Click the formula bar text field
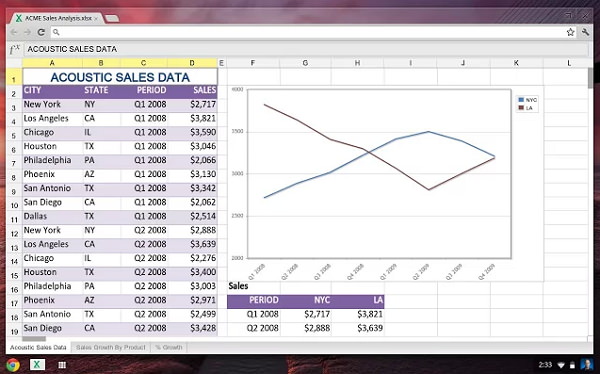 [x=306, y=49]
